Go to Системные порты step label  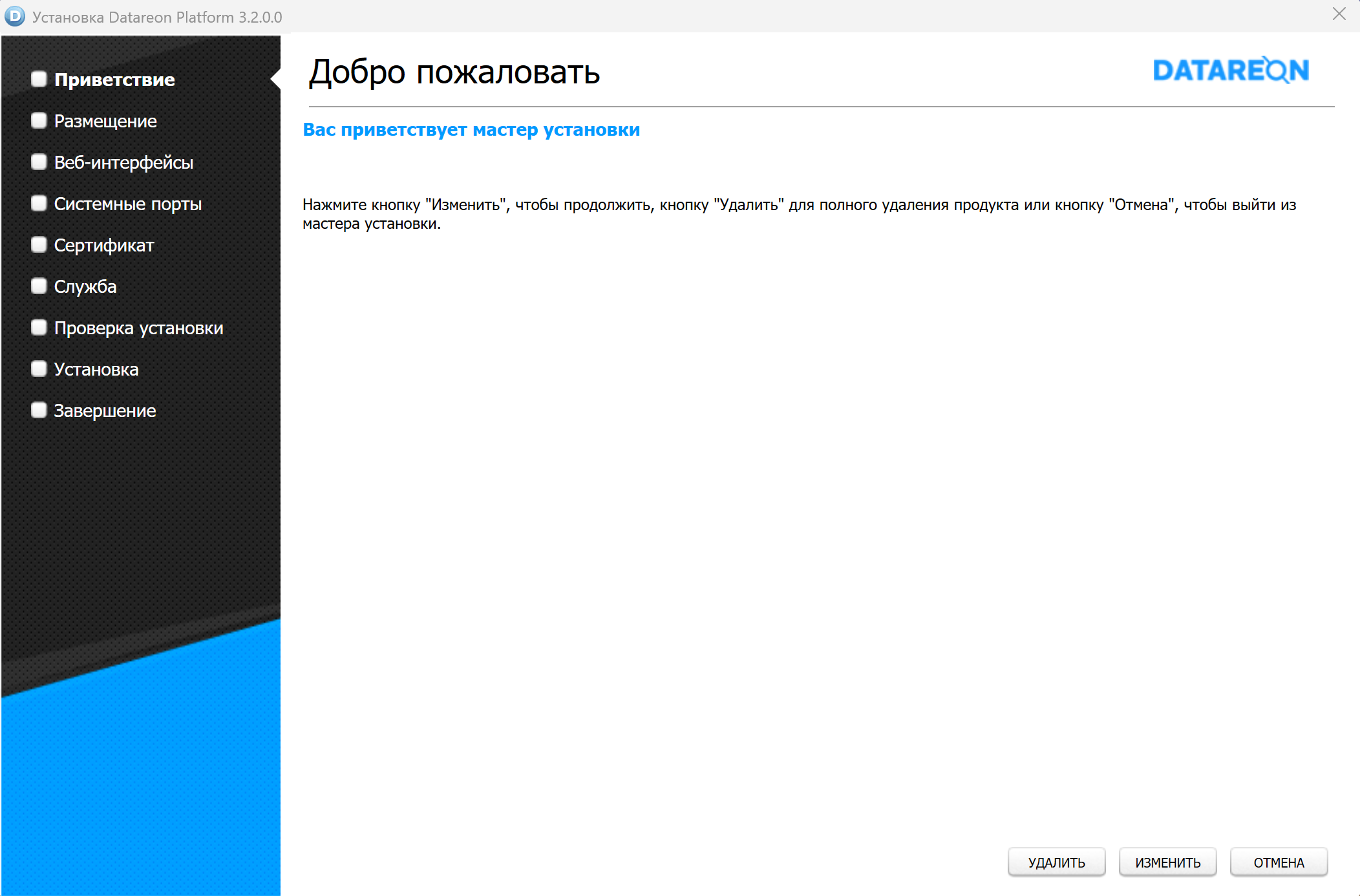click(x=128, y=204)
